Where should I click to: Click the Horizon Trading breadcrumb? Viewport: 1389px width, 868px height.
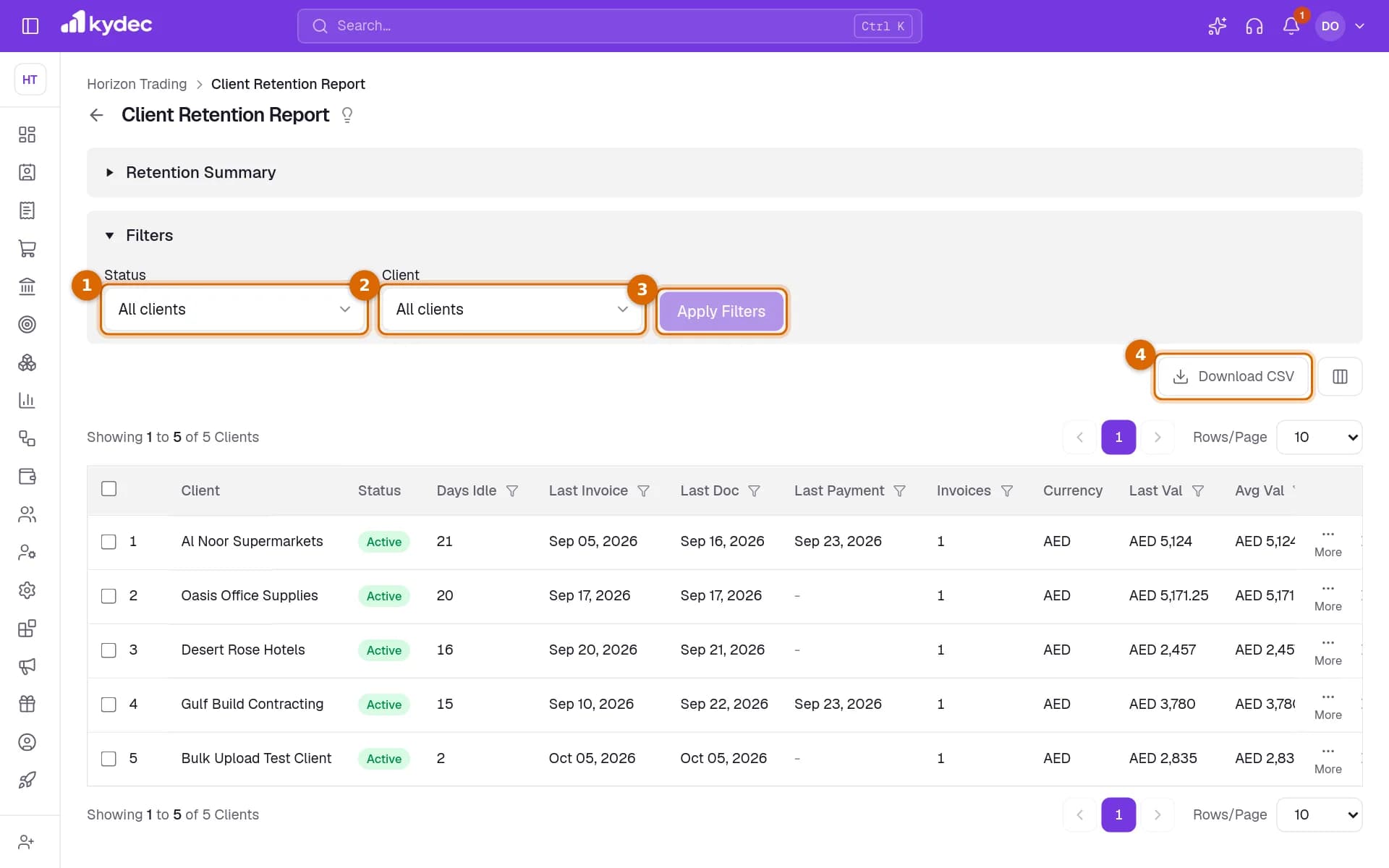coord(137,84)
